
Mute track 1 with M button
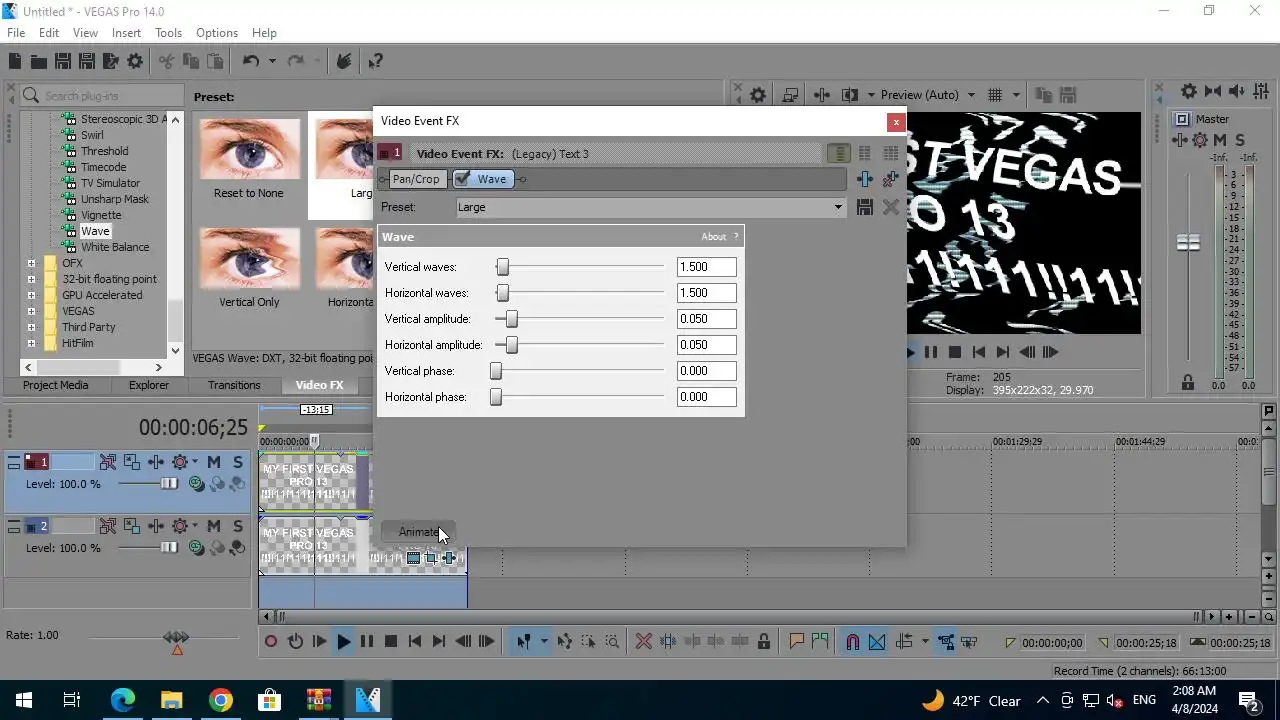(x=214, y=462)
